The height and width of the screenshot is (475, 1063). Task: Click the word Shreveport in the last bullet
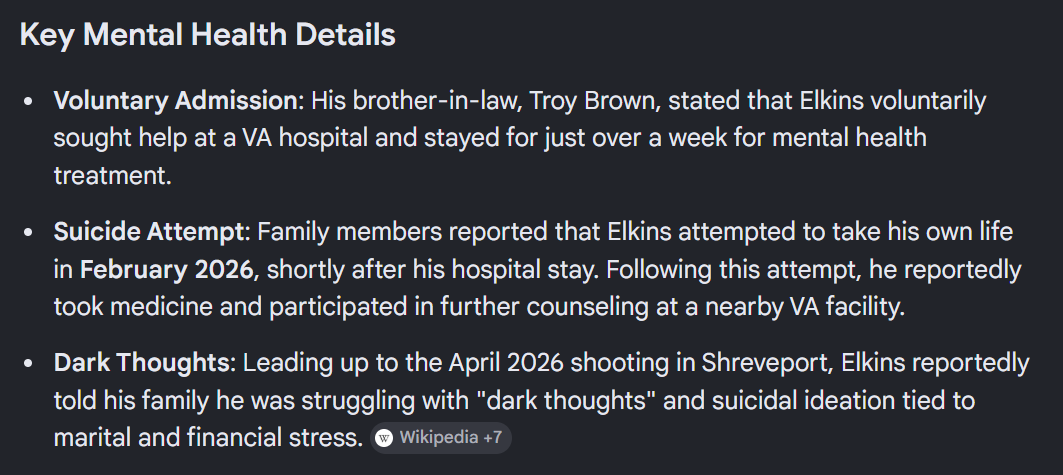click(x=765, y=363)
